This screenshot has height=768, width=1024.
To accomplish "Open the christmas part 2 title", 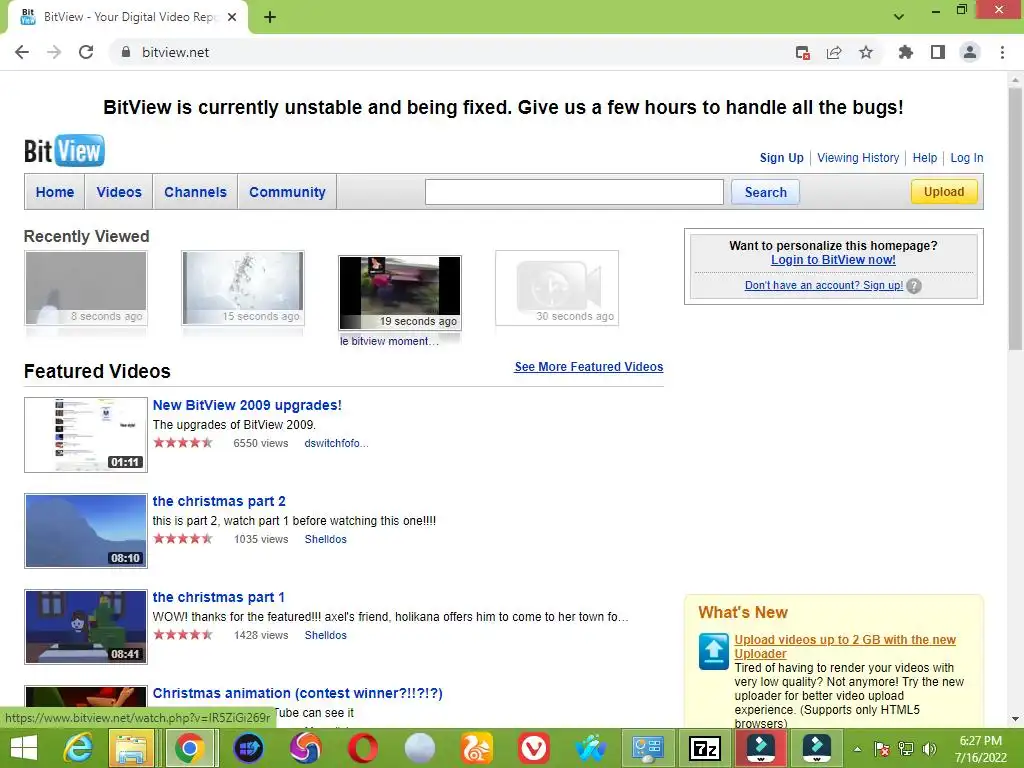I will coord(219,501).
